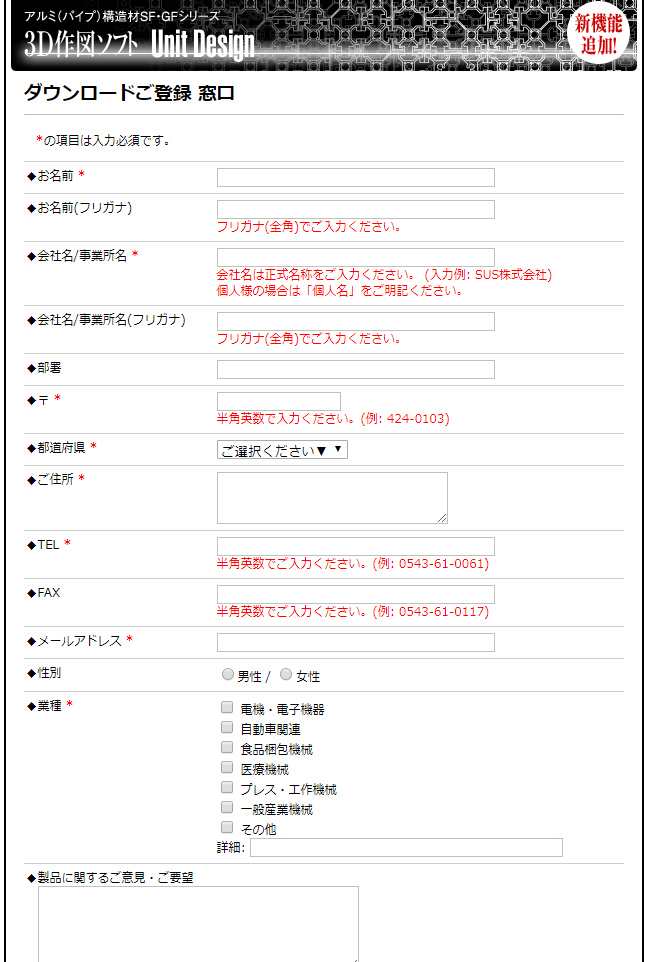Click the *の項目は入力必須です notice
Screen dimensions: 649x962
coord(103,140)
